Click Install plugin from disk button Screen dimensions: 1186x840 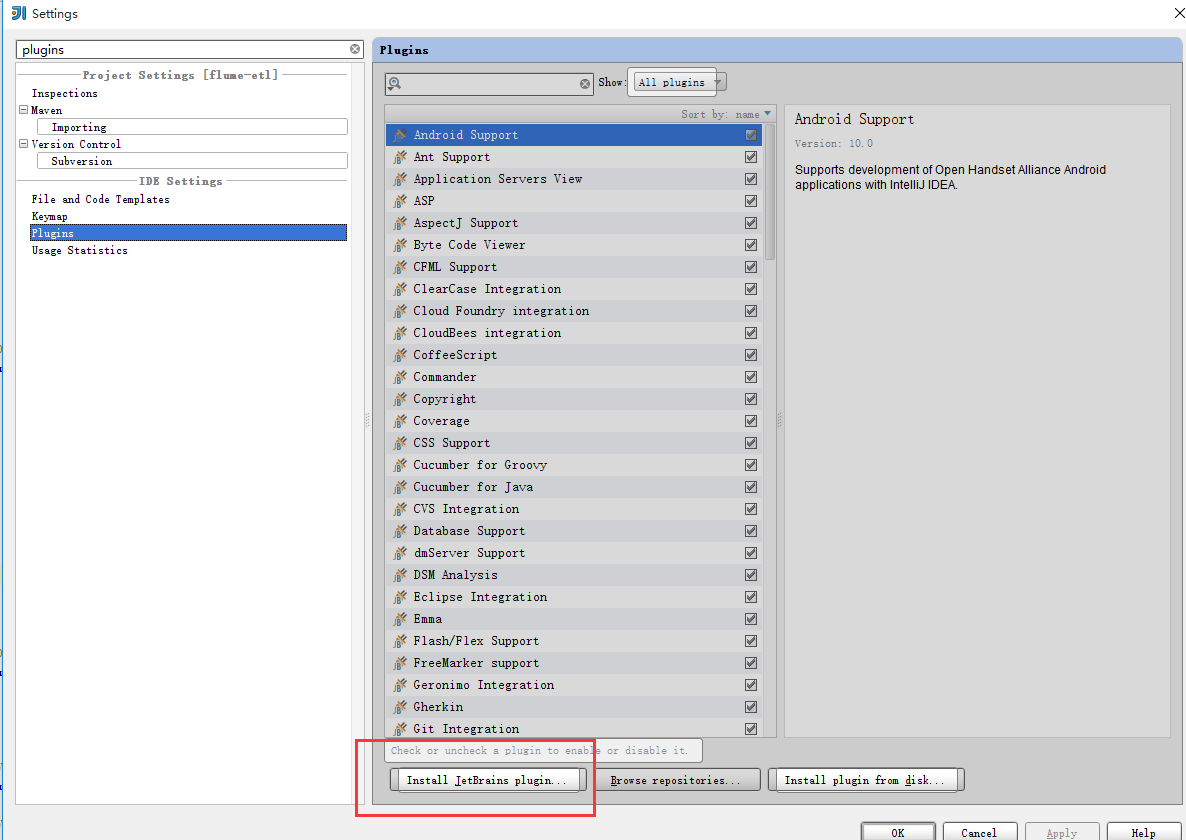tap(866, 780)
